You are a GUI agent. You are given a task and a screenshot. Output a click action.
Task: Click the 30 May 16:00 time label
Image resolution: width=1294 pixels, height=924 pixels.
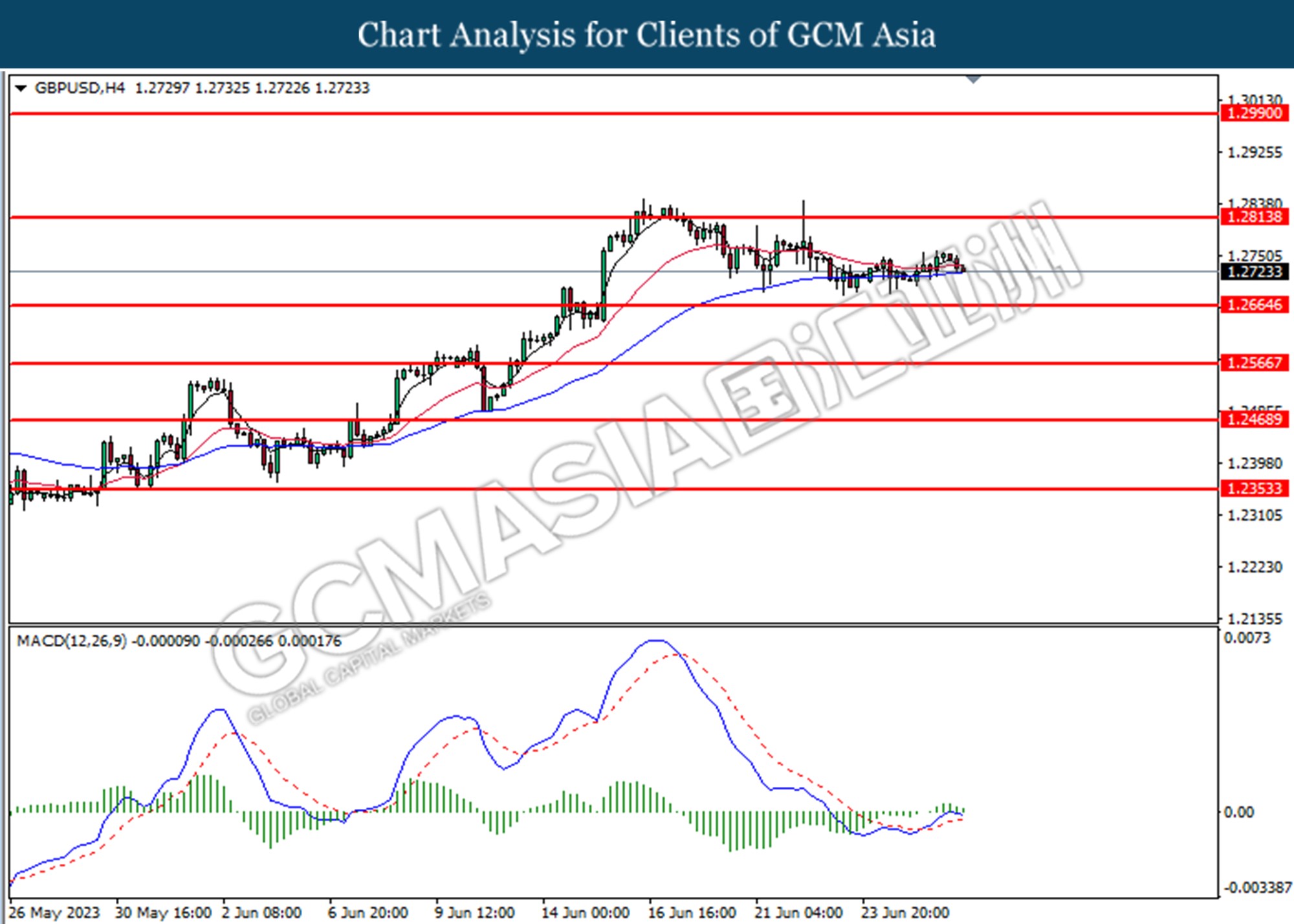(x=164, y=912)
